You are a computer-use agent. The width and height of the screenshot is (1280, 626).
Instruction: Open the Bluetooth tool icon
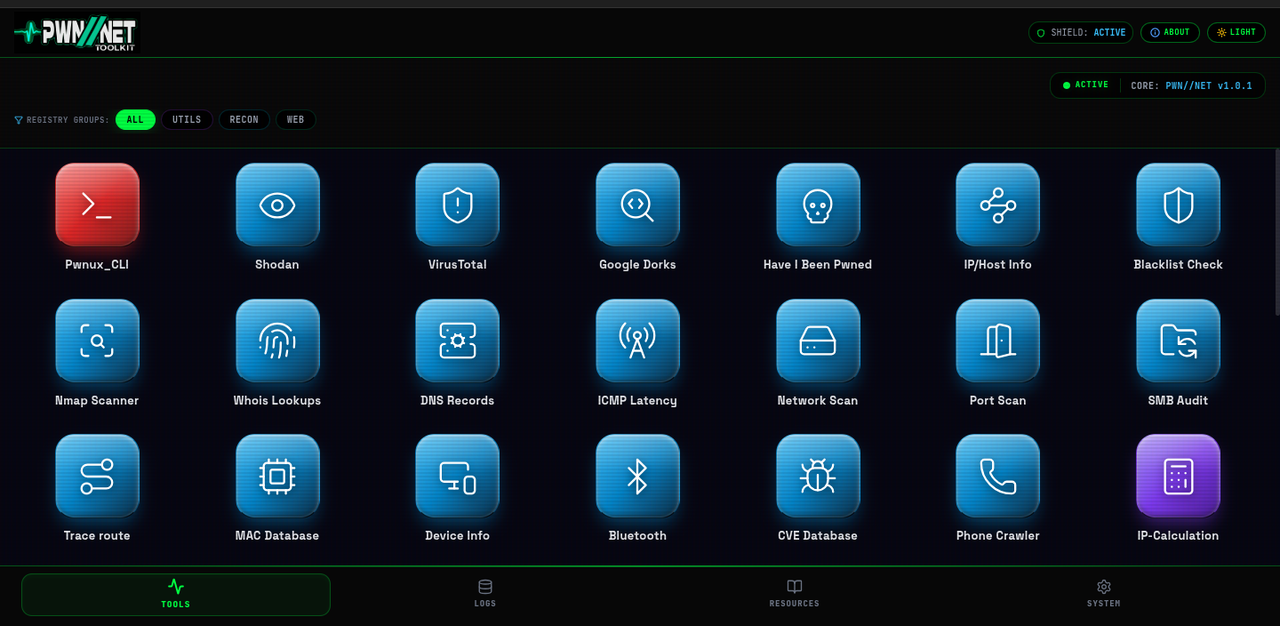click(637, 476)
